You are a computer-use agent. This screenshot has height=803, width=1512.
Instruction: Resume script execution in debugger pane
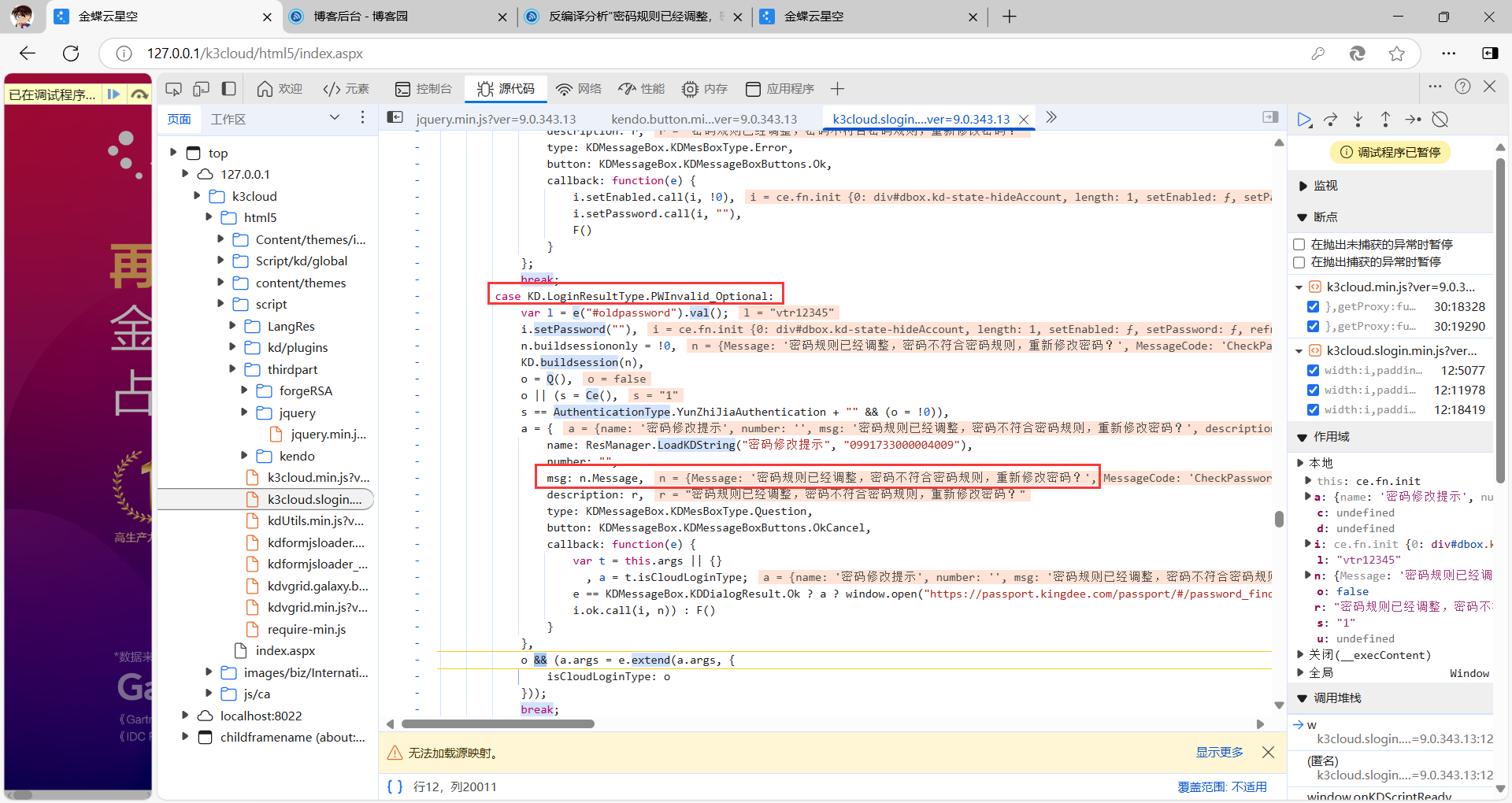tap(1304, 120)
